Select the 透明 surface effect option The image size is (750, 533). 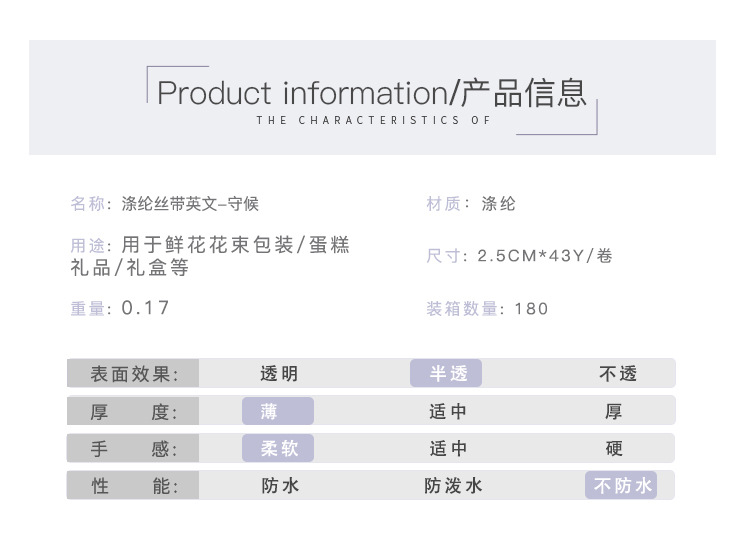click(x=279, y=374)
